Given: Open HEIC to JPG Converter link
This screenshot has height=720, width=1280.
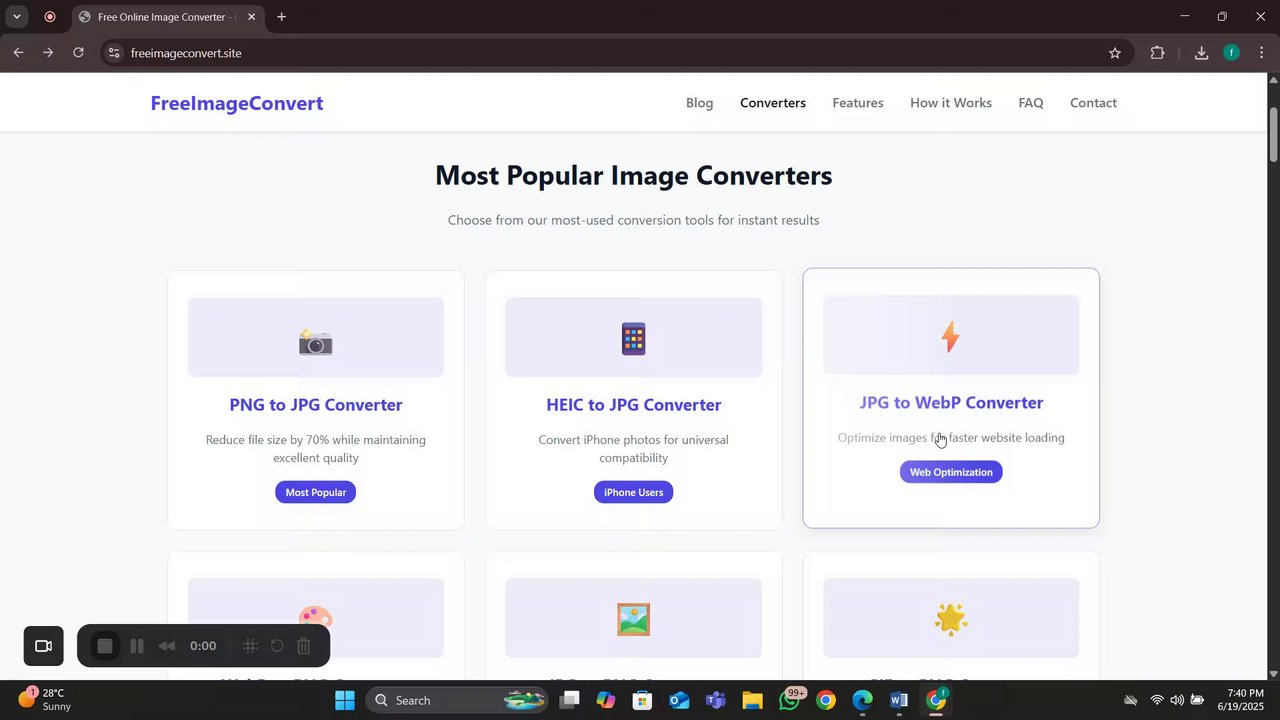Looking at the screenshot, I should (633, 405).
